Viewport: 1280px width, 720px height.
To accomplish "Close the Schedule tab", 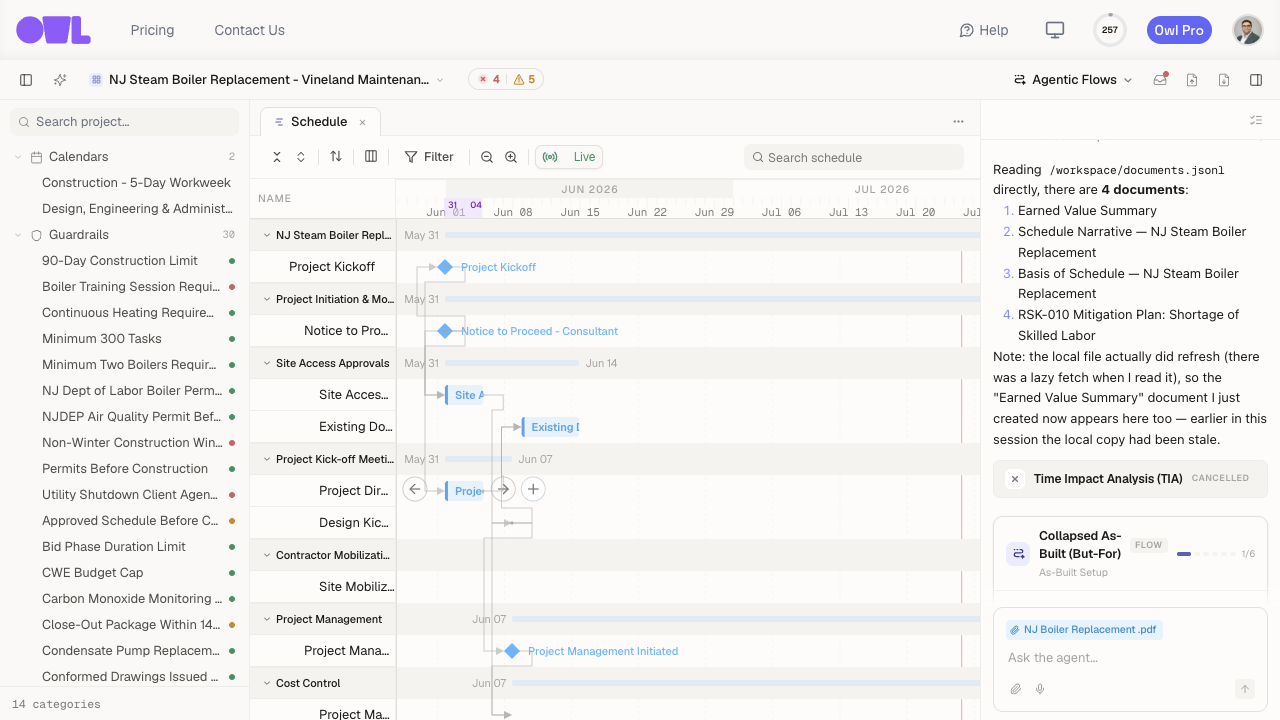I will tap(363, 122).
